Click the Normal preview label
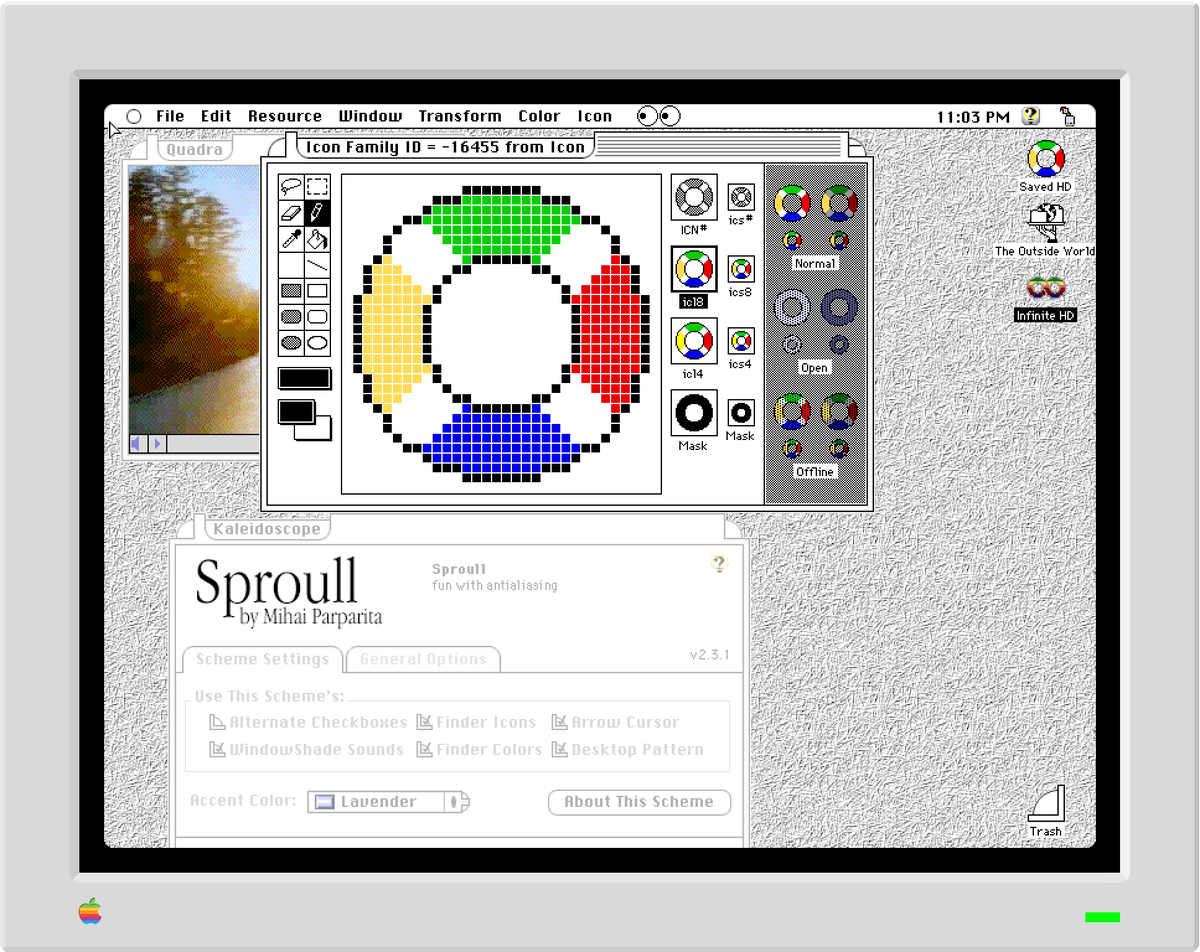This screenshot has width=1200, height=952. click(815, 264)
